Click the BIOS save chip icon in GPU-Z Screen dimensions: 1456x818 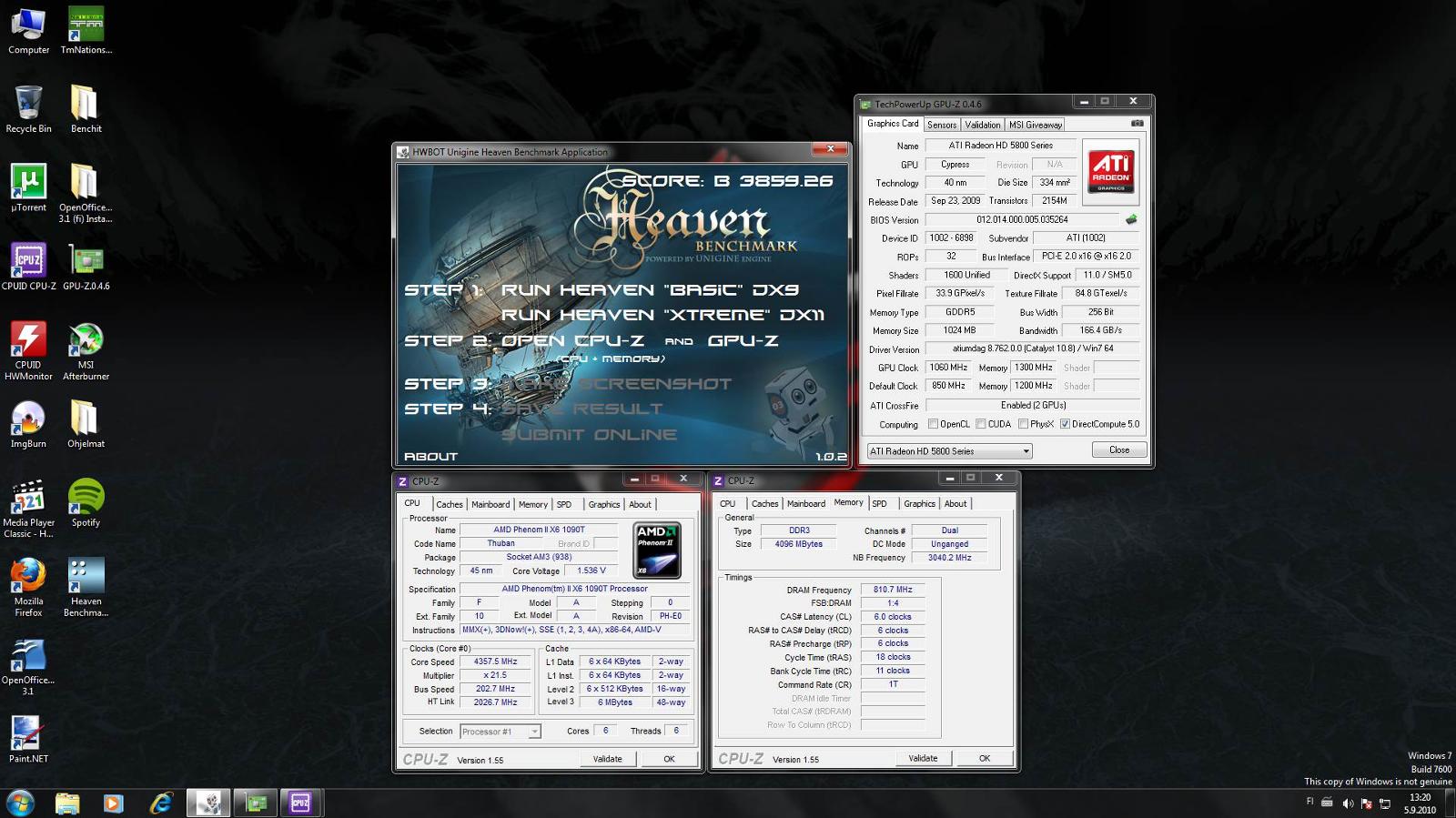tap(1131, 219)
